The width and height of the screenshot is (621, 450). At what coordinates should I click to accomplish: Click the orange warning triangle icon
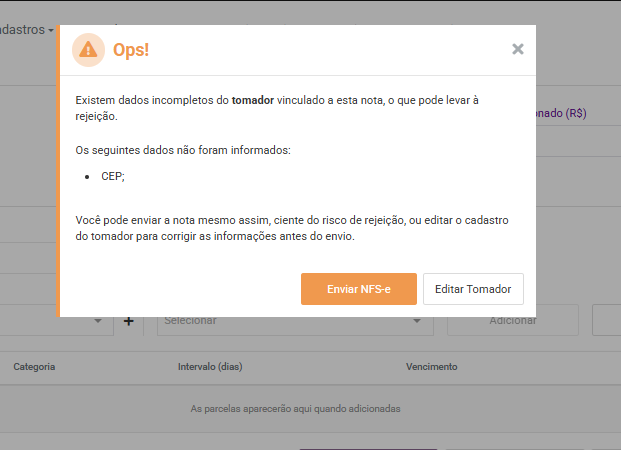(88, 50)
